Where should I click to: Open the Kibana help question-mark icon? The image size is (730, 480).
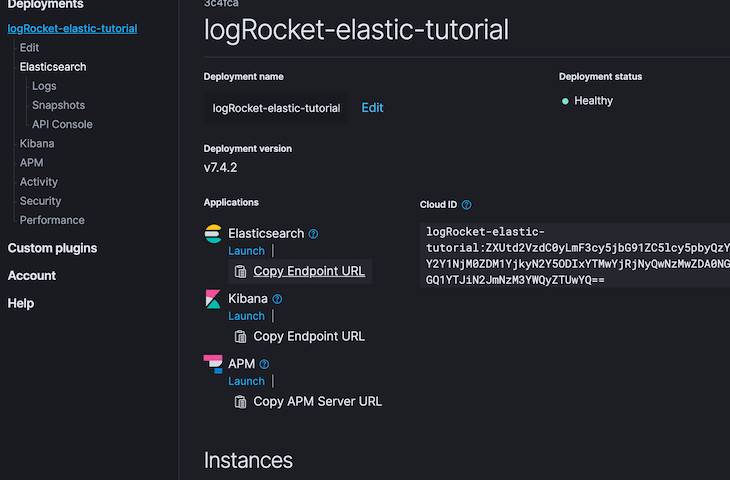[x=277, y=299]
